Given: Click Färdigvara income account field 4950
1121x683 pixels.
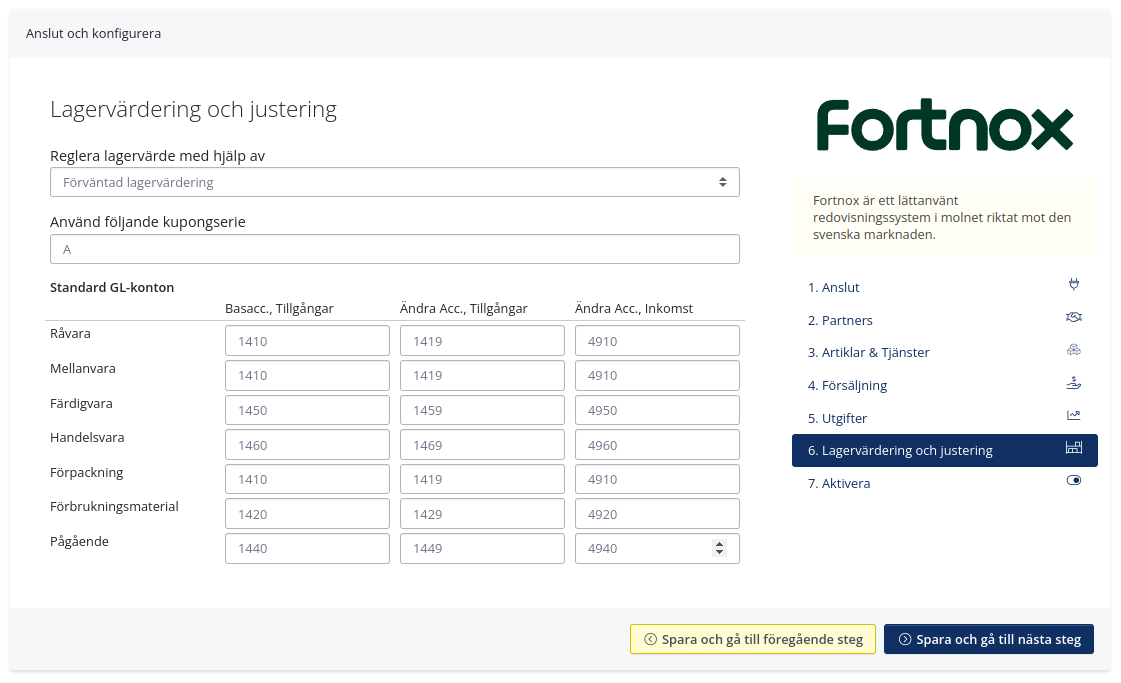Looking at the screenshot, I should (657, 410).
